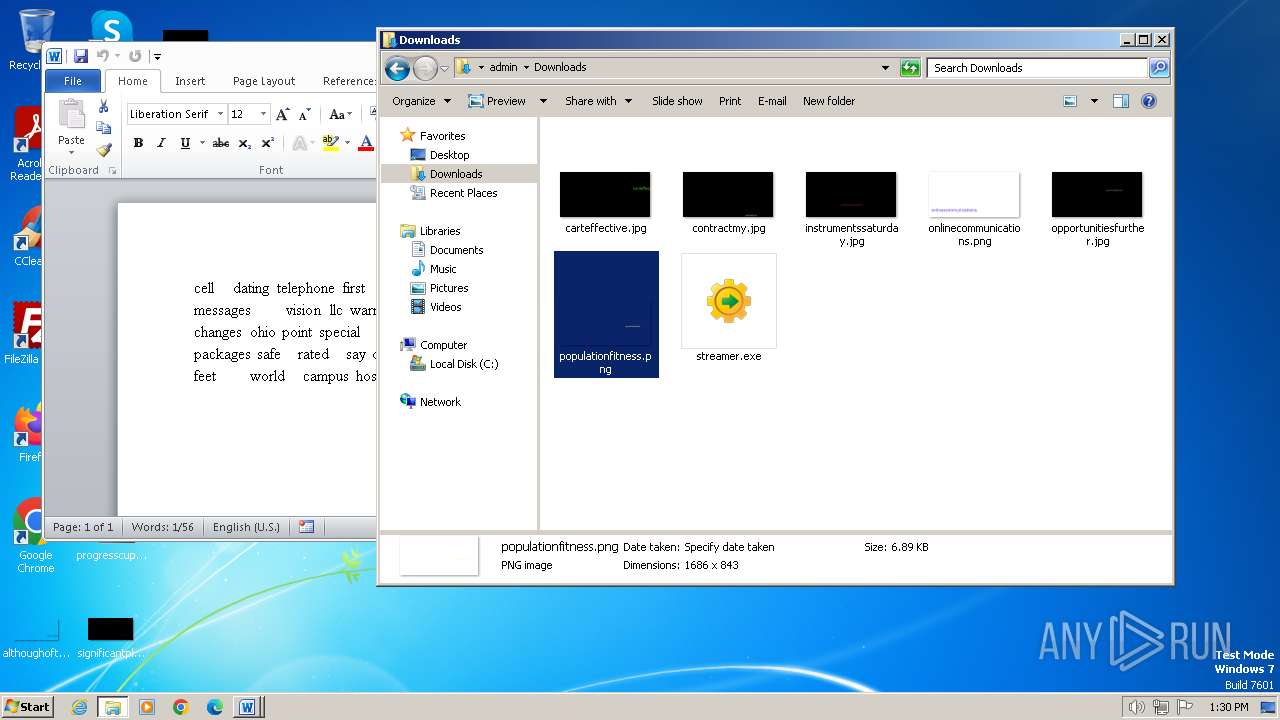Switch to the References tab
The width and height of the screenshot is (1280, 720).
pos(348,81)
